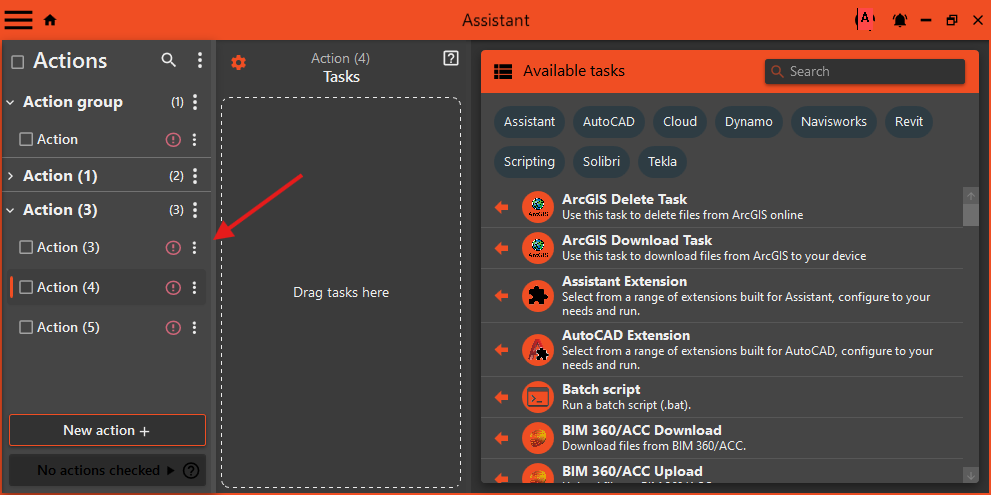Image resolution: width=991 pixels, height=495 pixels.
Task: Click warning icon next to Action (5)
Action: point(173,328)
